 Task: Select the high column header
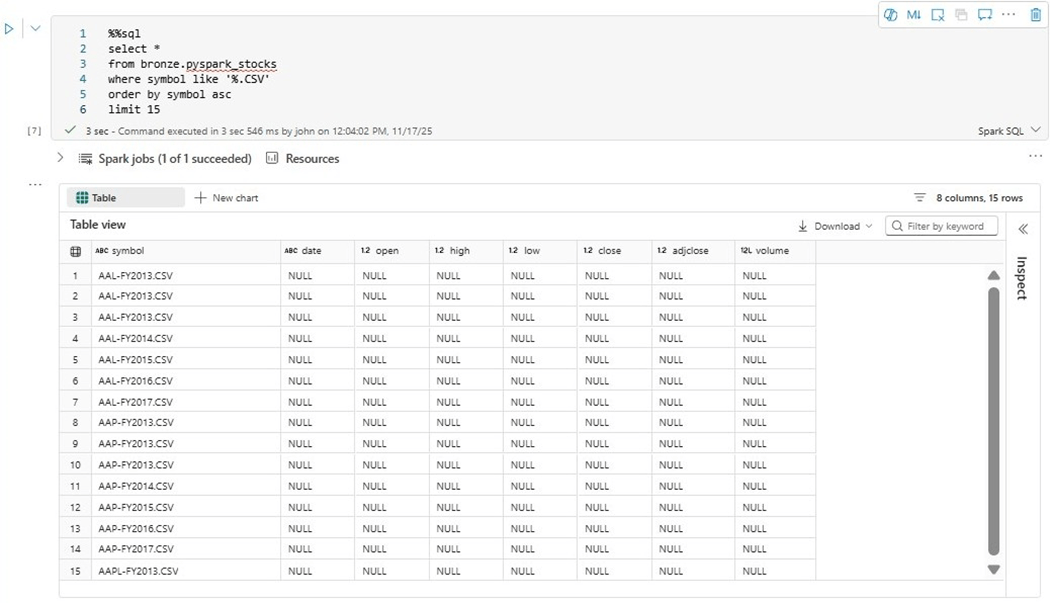pyautogui.click(x=466, y=251)
